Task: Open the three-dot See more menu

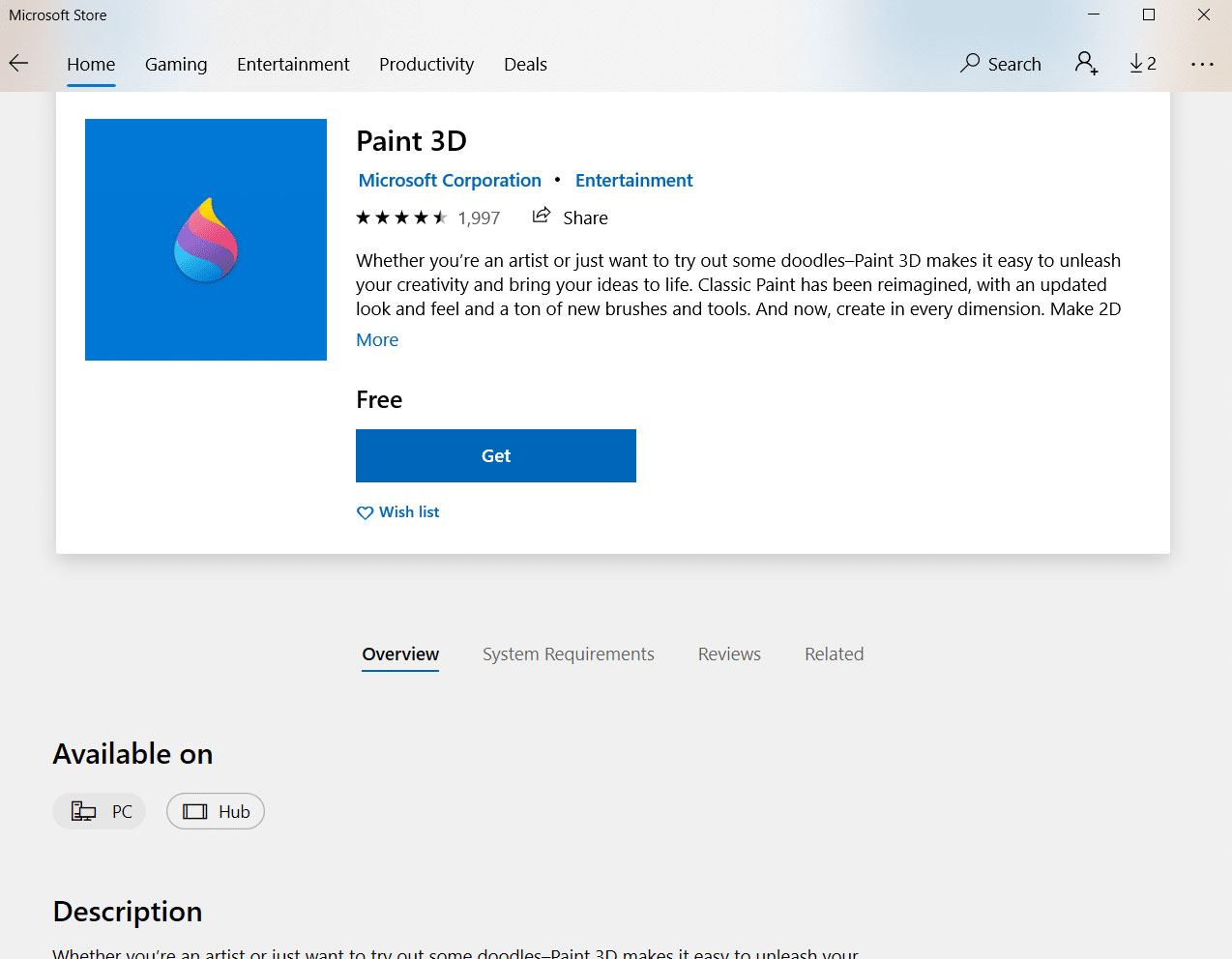Action: 1202,64
